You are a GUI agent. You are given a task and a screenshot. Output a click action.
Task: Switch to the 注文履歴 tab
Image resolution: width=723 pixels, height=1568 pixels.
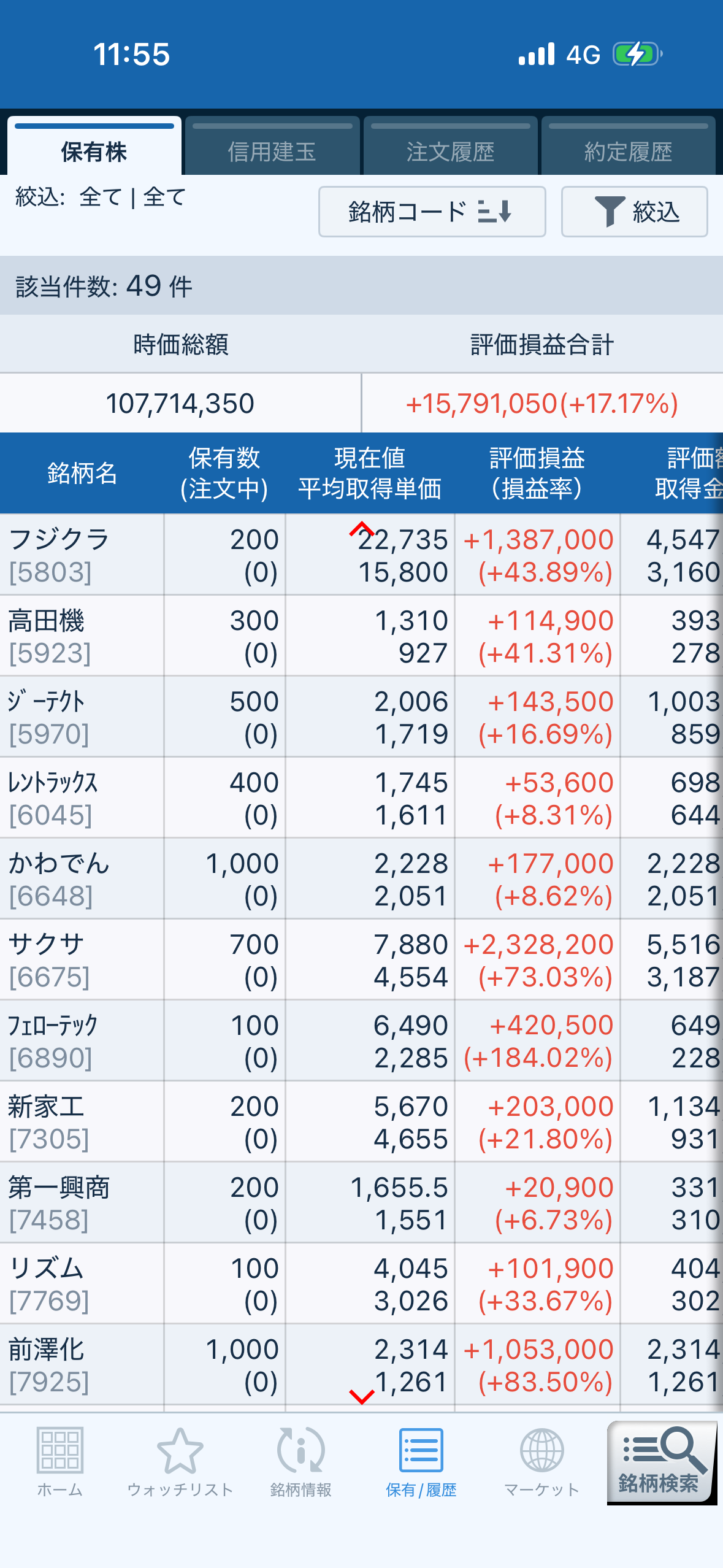click(450, 150)
